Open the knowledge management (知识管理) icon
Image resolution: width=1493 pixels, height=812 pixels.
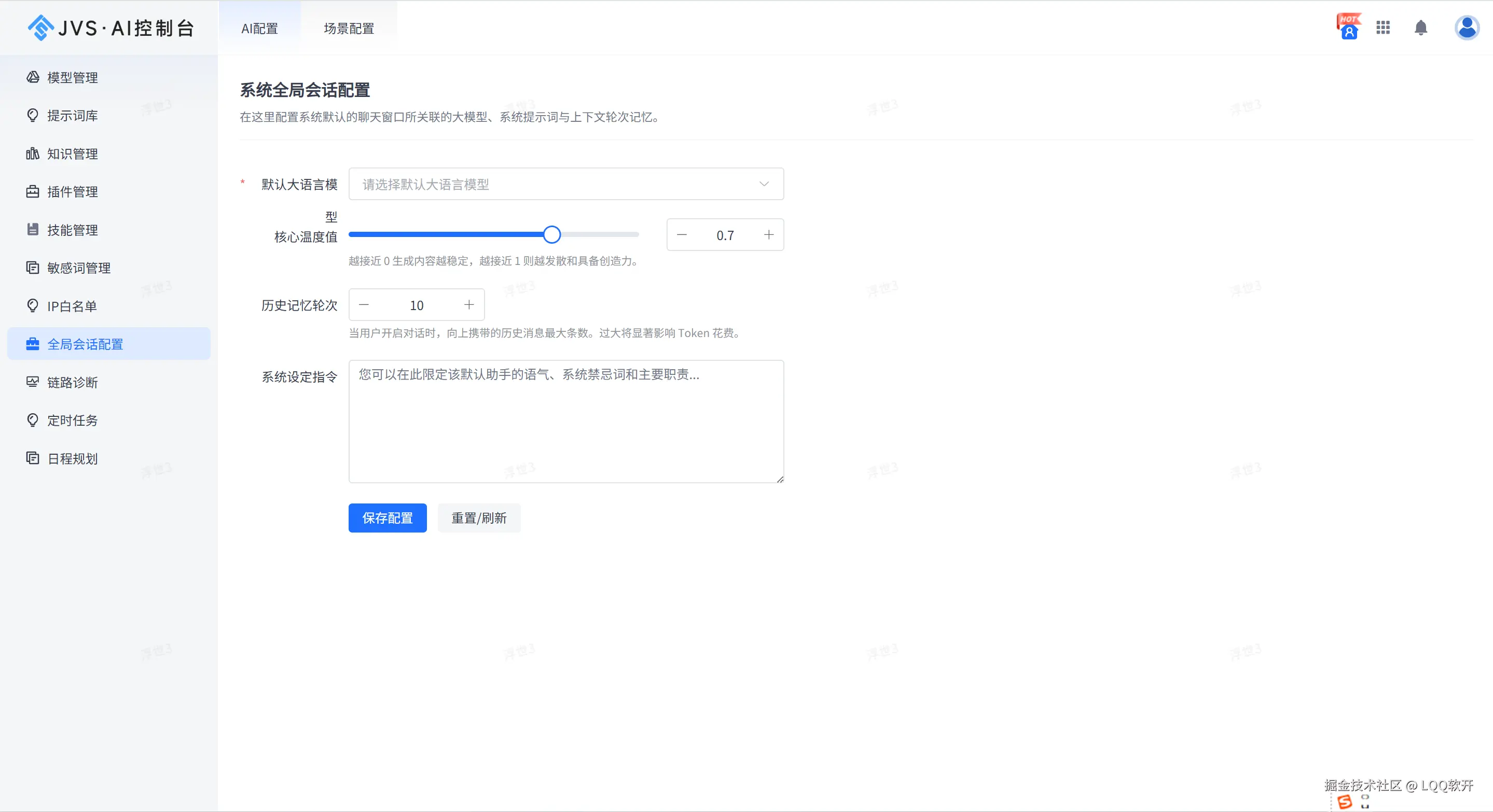coord(33,153)
